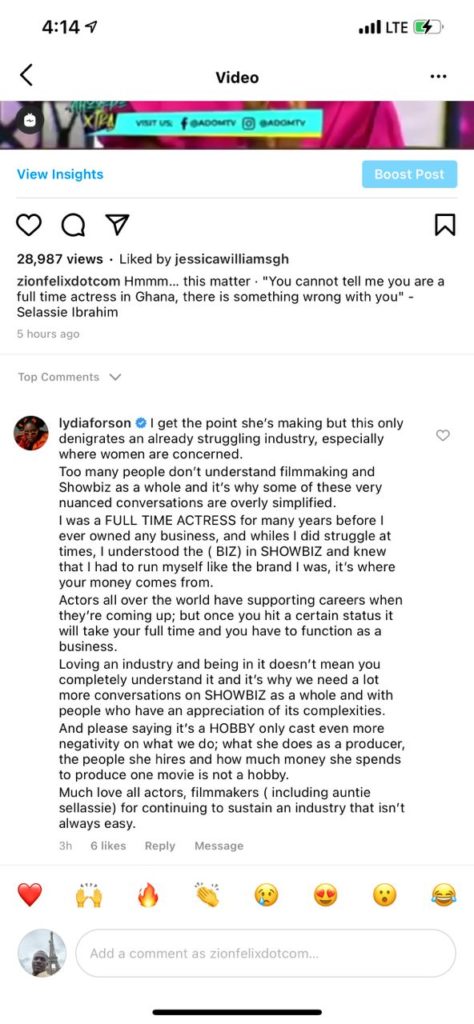Open the three-dot more options menu
This screenshot has height=1024, width=474.
438,76
